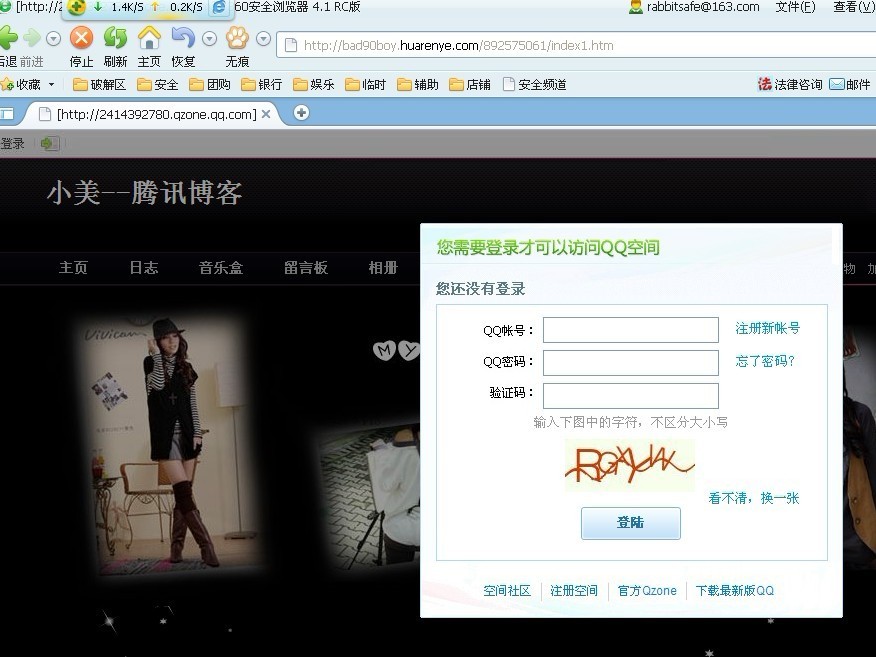Open the 银行 bookmark folder
876x657 pixels.
click(x=261, y=84)
